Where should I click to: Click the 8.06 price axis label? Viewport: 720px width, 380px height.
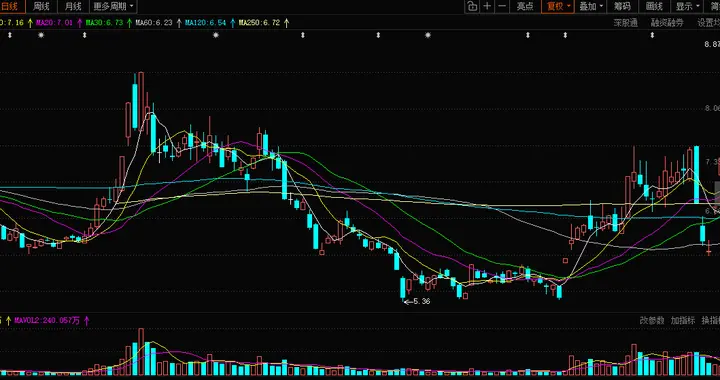tap(712, 108)
